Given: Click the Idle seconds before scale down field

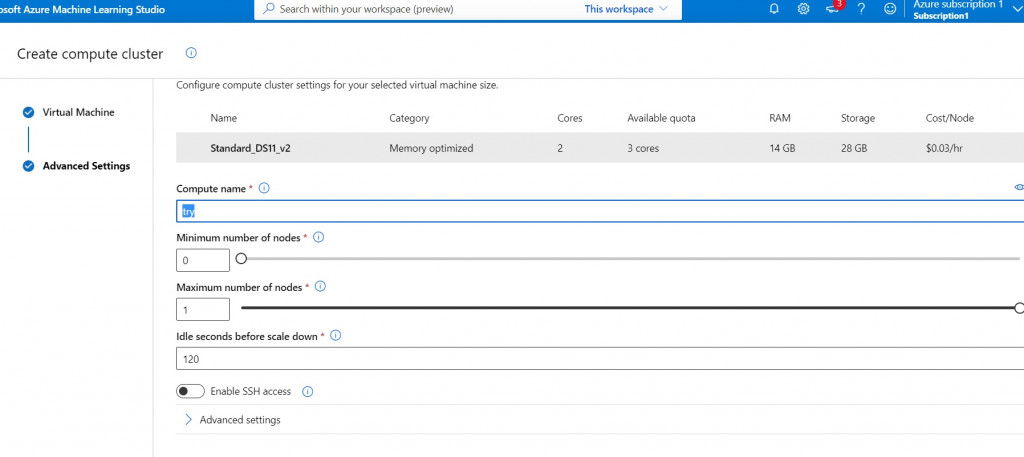Looking at the screenshot, I should coord(600,358).
